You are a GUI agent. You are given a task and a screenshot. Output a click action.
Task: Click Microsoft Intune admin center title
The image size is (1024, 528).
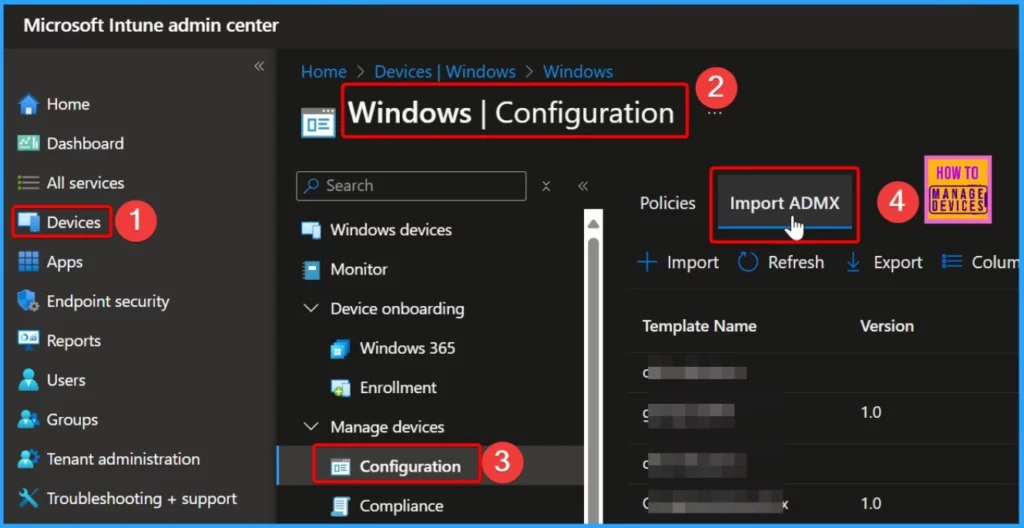click(x=151, y=25)
